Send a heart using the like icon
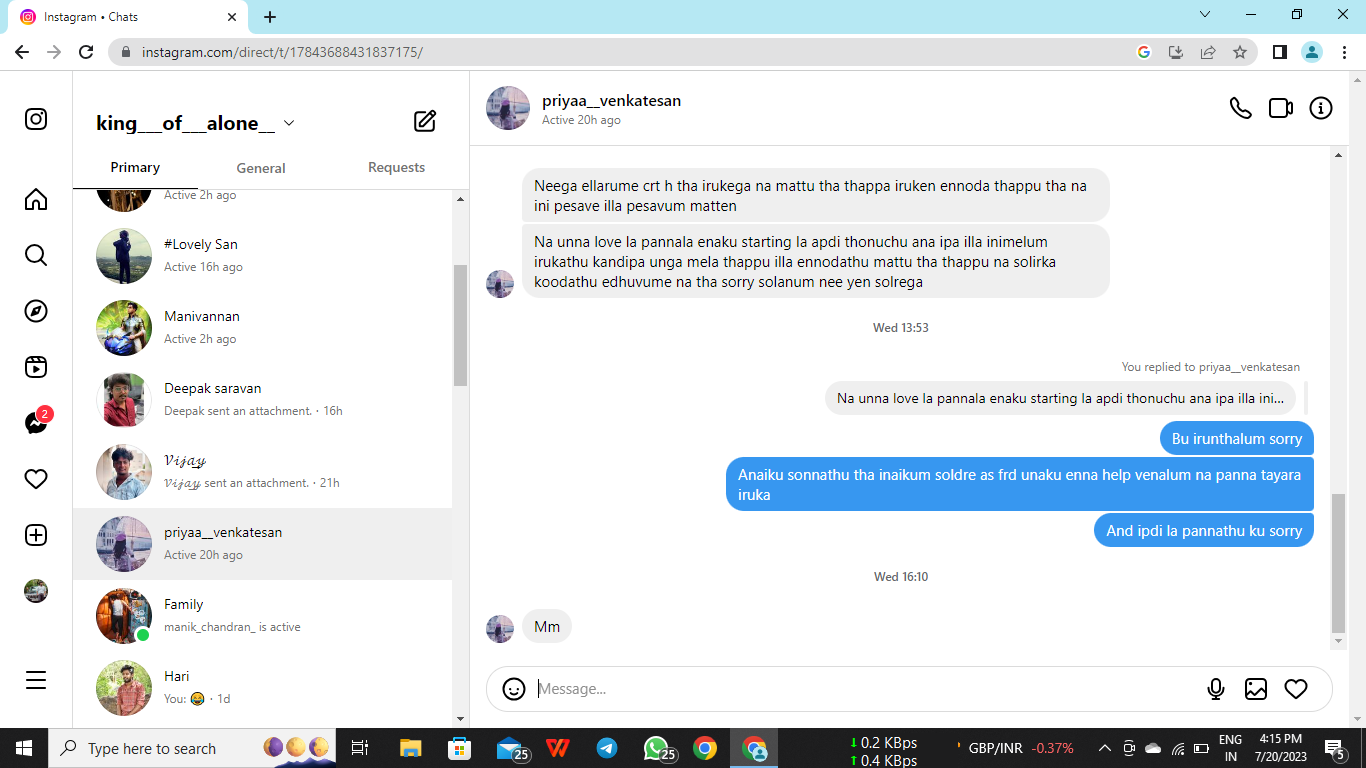This screenshot has width=1366, height=768. coord(1296,689)
